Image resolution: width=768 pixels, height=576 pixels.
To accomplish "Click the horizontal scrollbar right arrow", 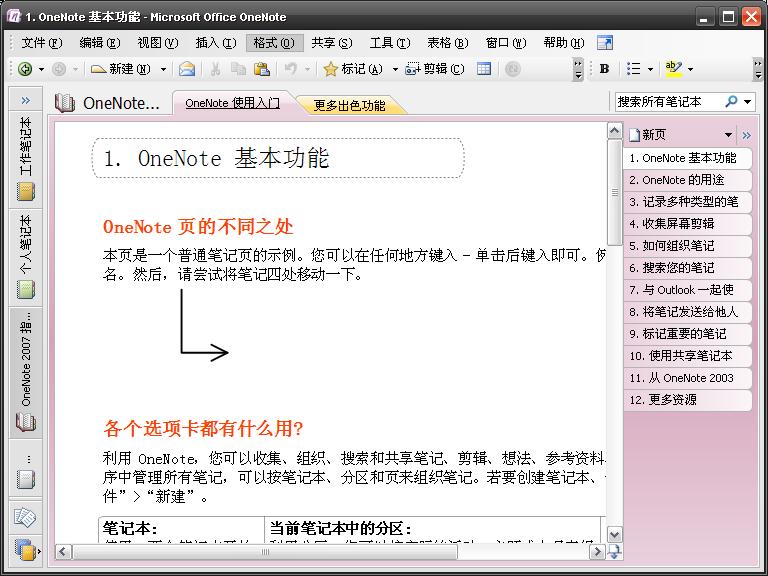I will coord(597,552).
